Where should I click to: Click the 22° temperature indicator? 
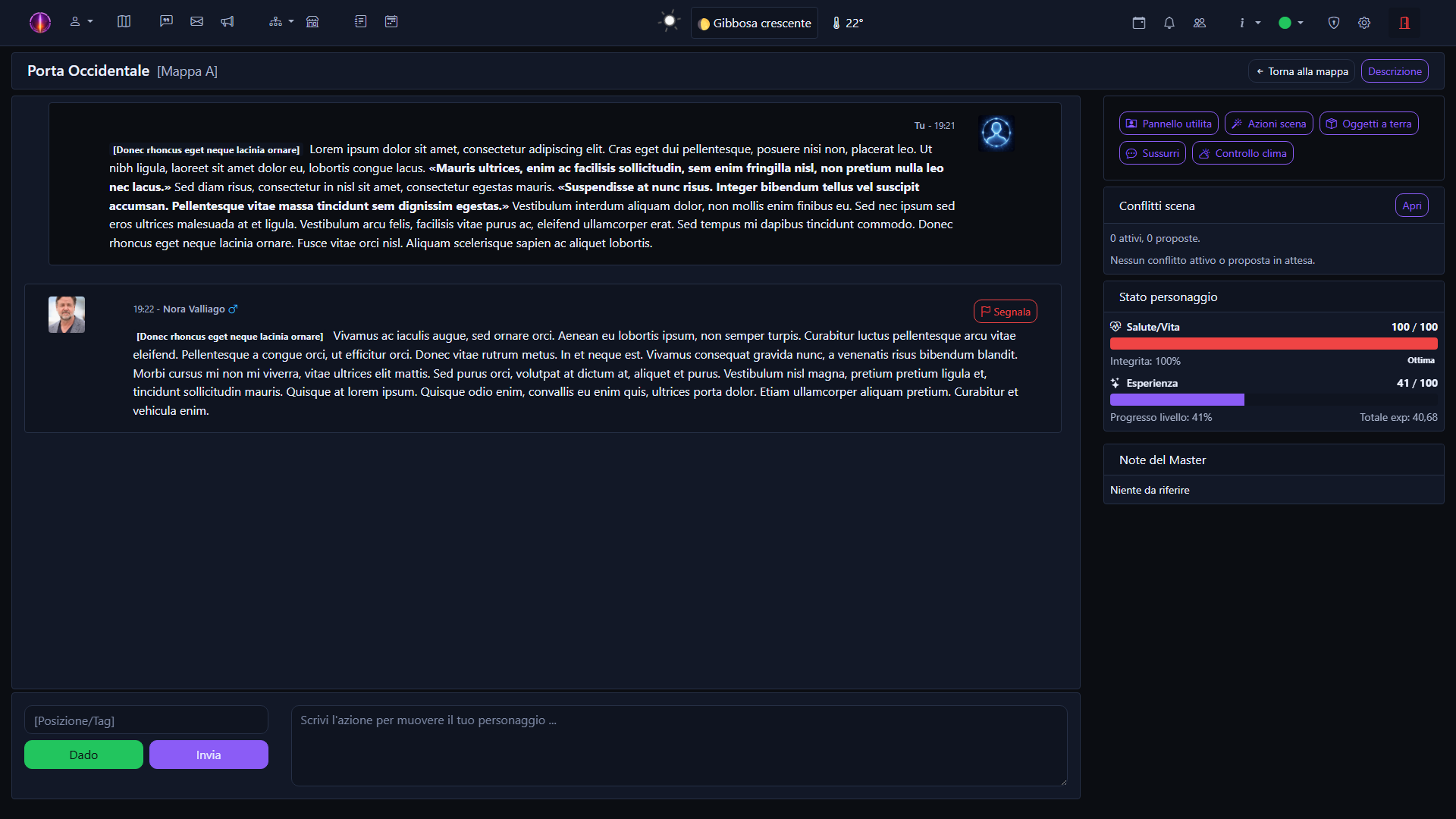pyautogui.click(x=847, y=23)
